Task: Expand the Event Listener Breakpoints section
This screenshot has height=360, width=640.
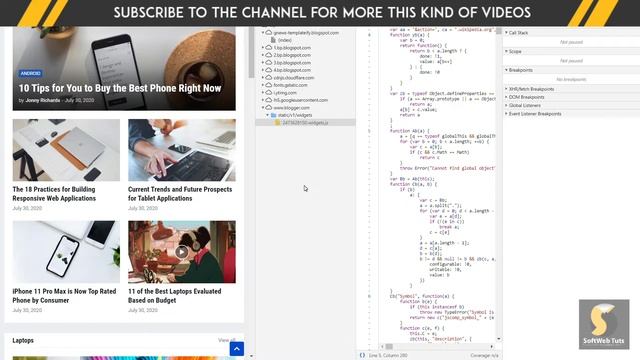Action: (506, 114)
